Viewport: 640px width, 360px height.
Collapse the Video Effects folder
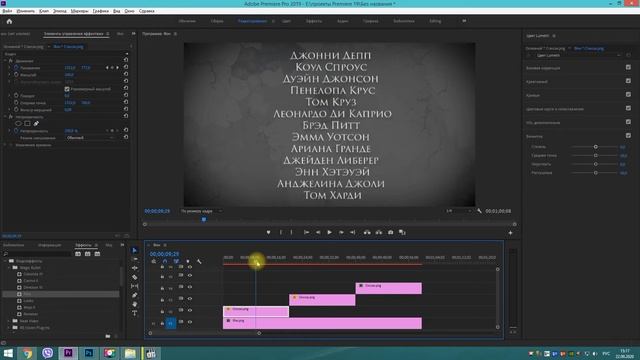(x=5, y=261)
